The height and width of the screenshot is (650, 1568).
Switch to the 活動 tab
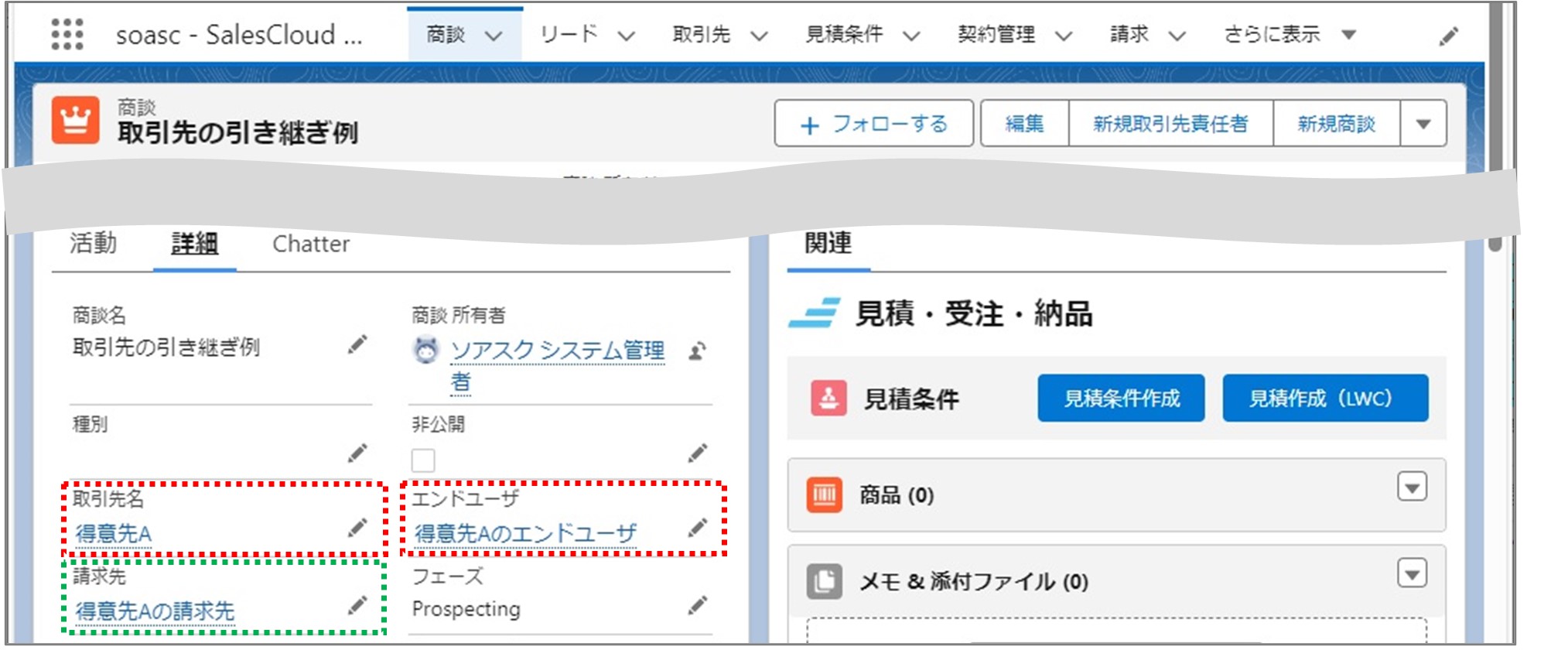(x=94, y=243)
